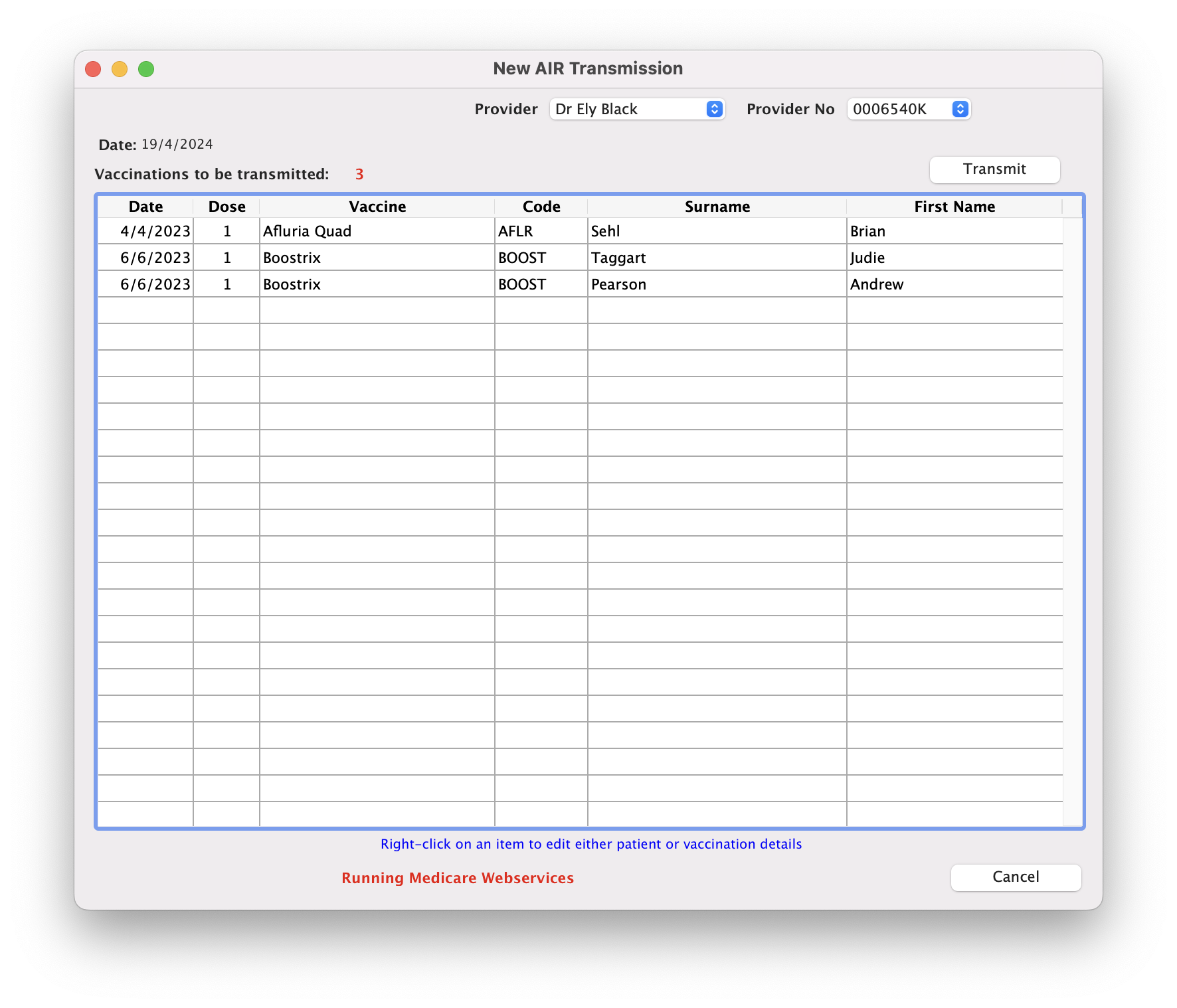The width and height of the screenshot is (1177, 1008).
Task: Click the Vaccine column header
Action: coord(377,207)
